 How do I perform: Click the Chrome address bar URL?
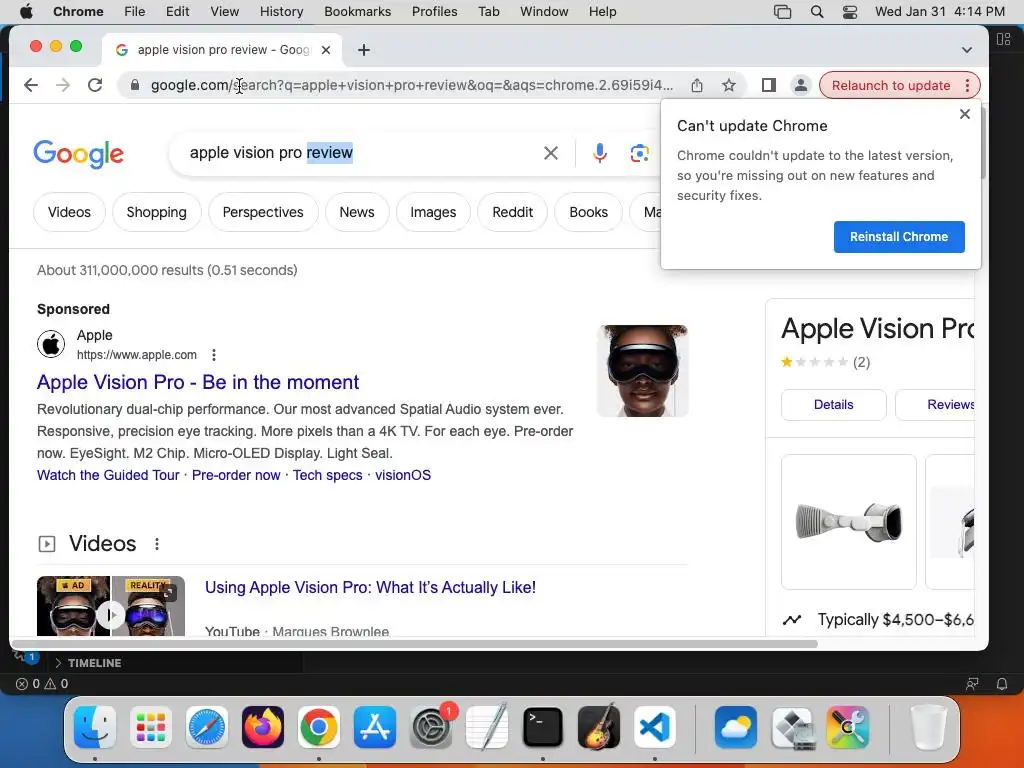point(411,85)
